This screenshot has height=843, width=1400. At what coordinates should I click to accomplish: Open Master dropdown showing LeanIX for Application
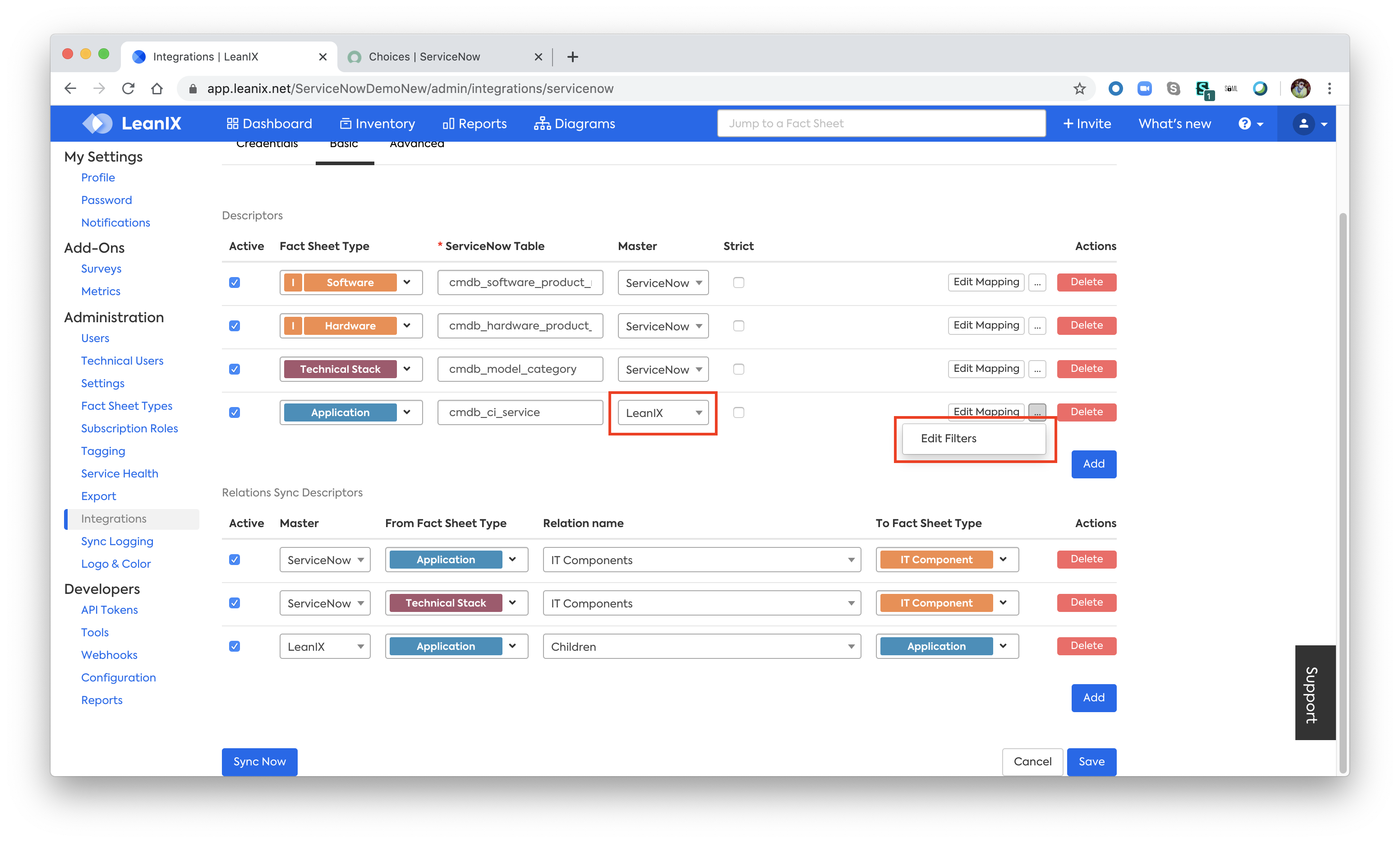(663, 413)
